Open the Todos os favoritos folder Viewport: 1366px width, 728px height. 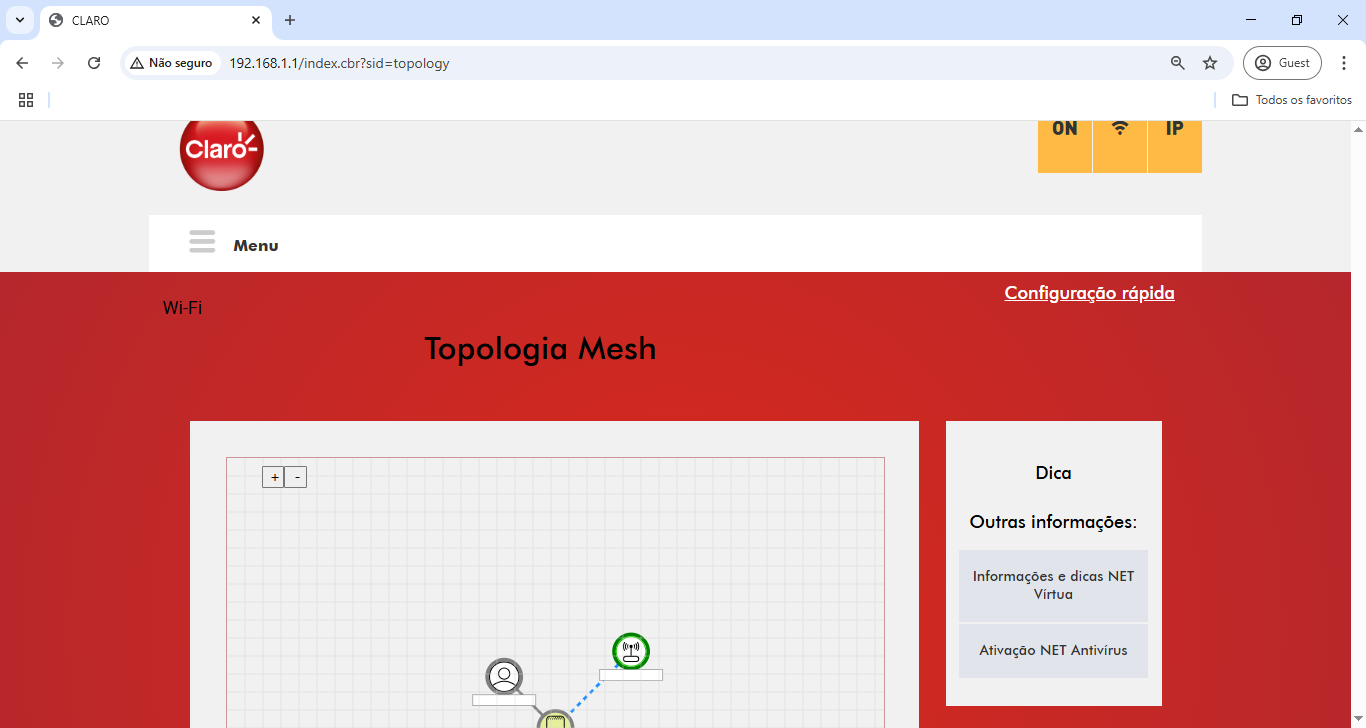[1292, 100]
